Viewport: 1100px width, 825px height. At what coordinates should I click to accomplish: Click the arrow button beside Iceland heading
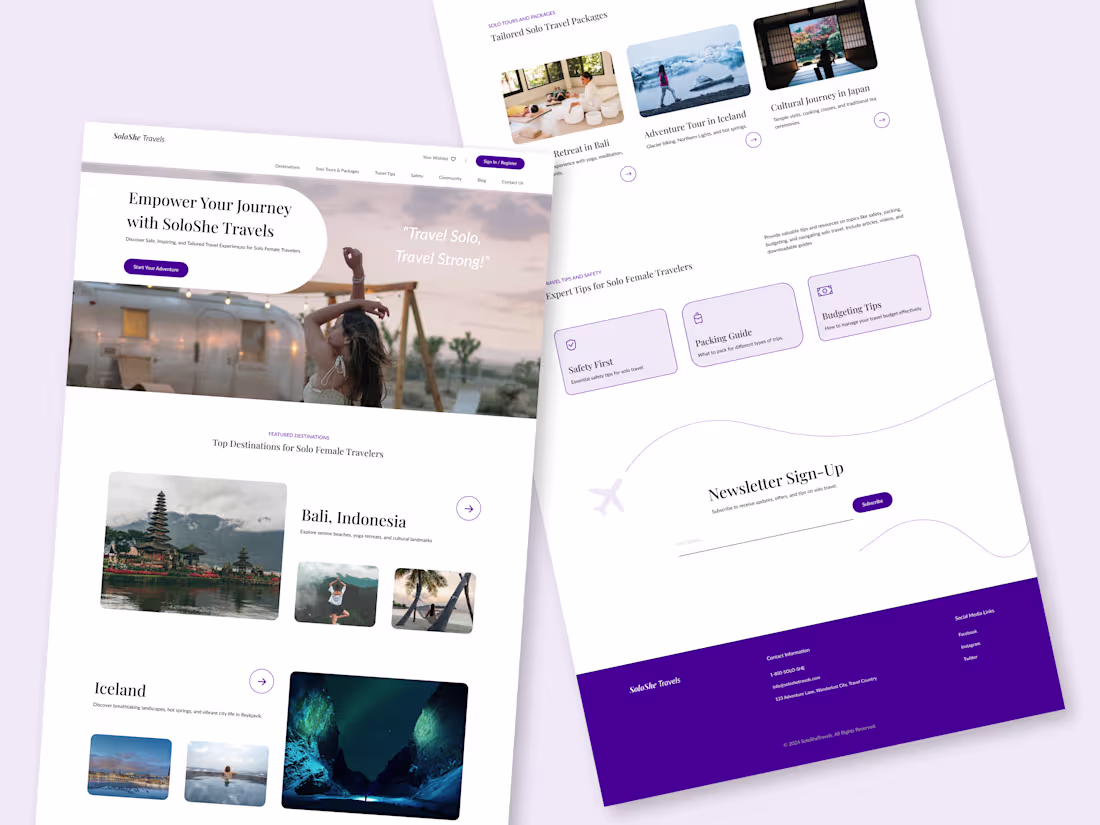tap(261, 681)
